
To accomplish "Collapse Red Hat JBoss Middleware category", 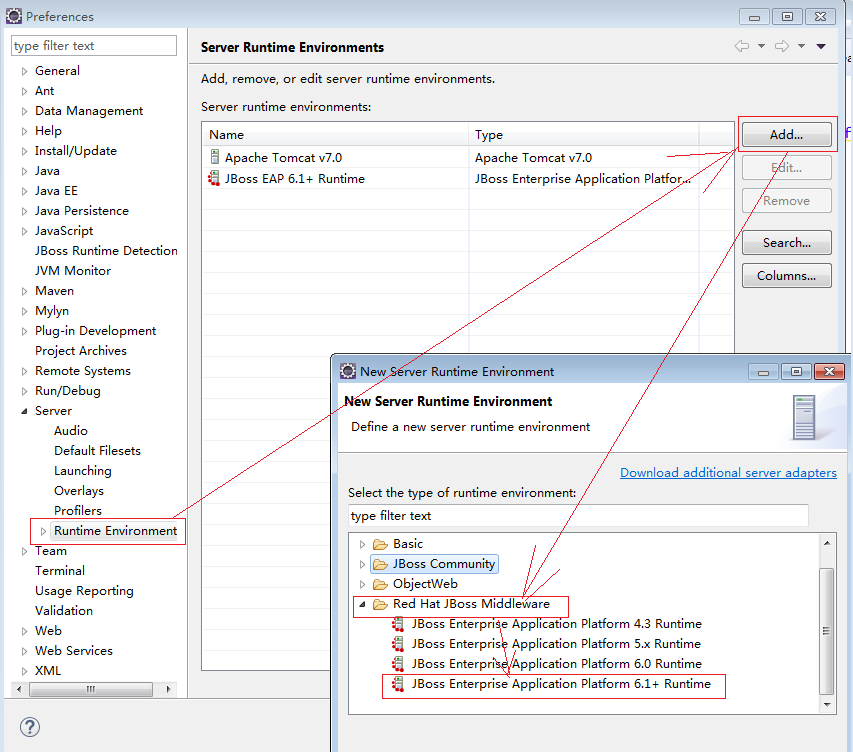I will [x=362, y=605].
